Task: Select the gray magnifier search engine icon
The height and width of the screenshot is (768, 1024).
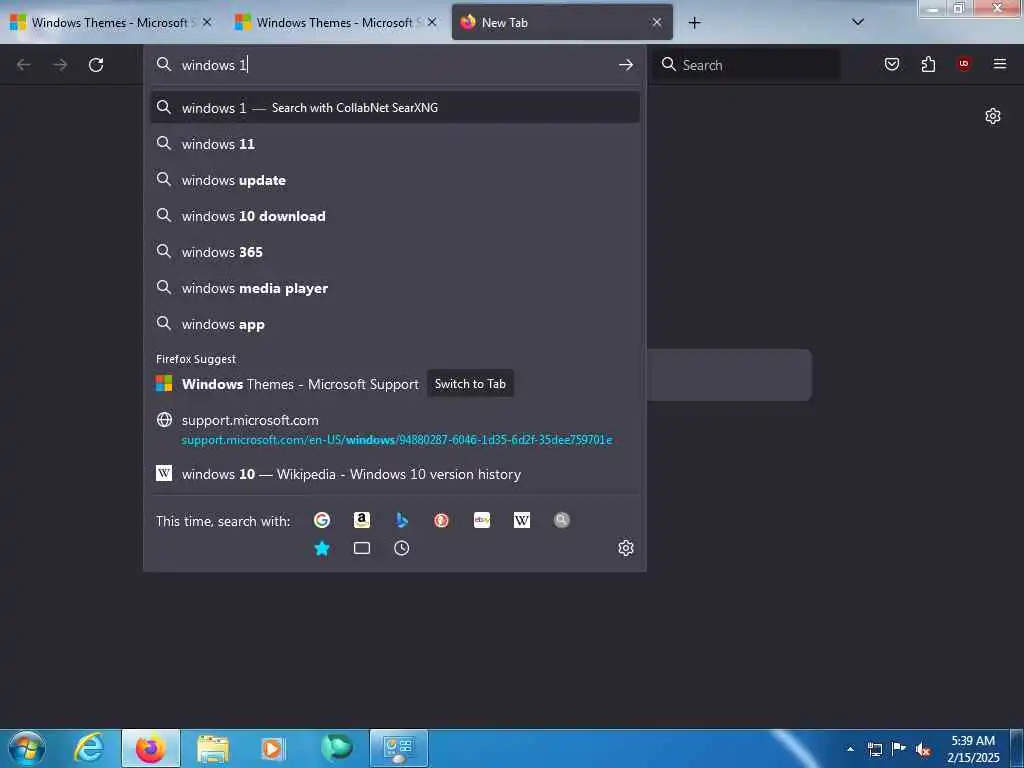Action: (562, 520)
